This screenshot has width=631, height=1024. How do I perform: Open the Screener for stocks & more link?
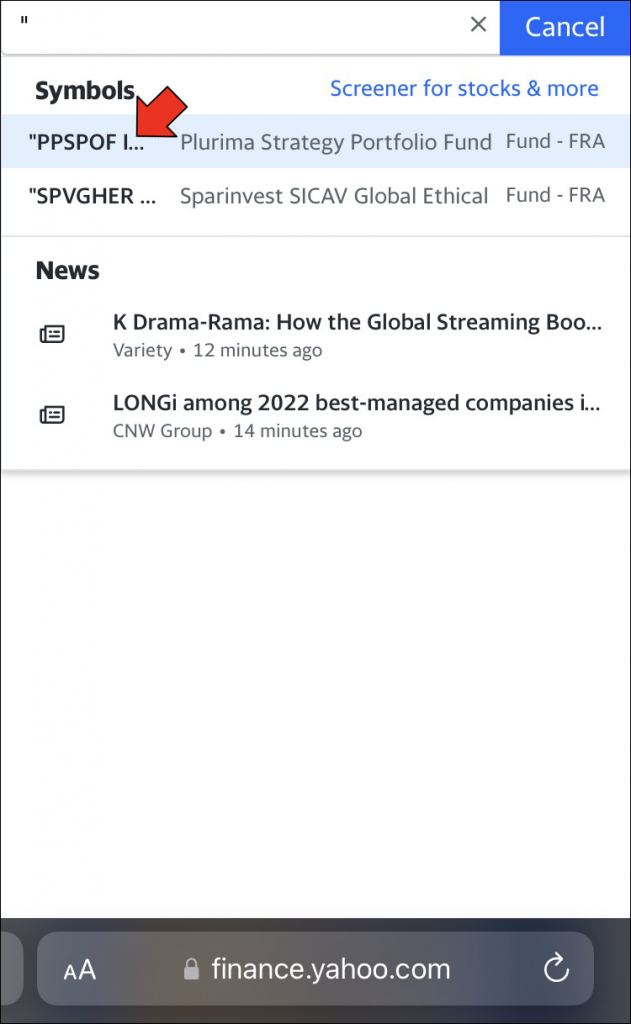464,88
